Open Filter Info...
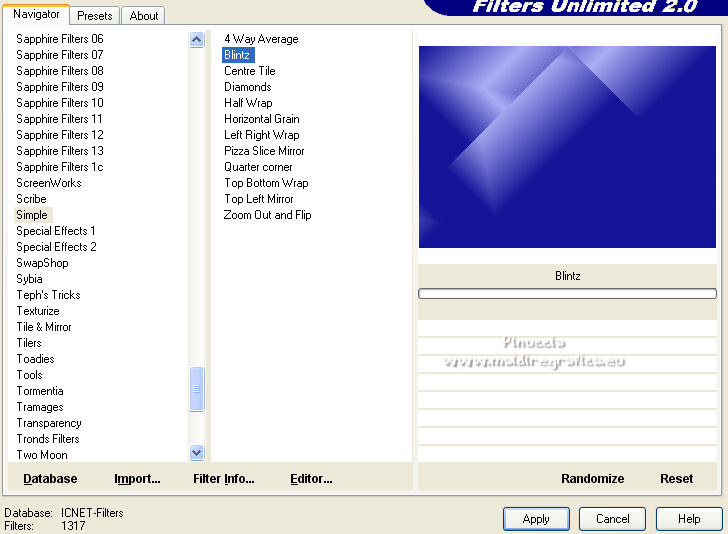Viewport: 728px width, 534px height. point(223,478)
